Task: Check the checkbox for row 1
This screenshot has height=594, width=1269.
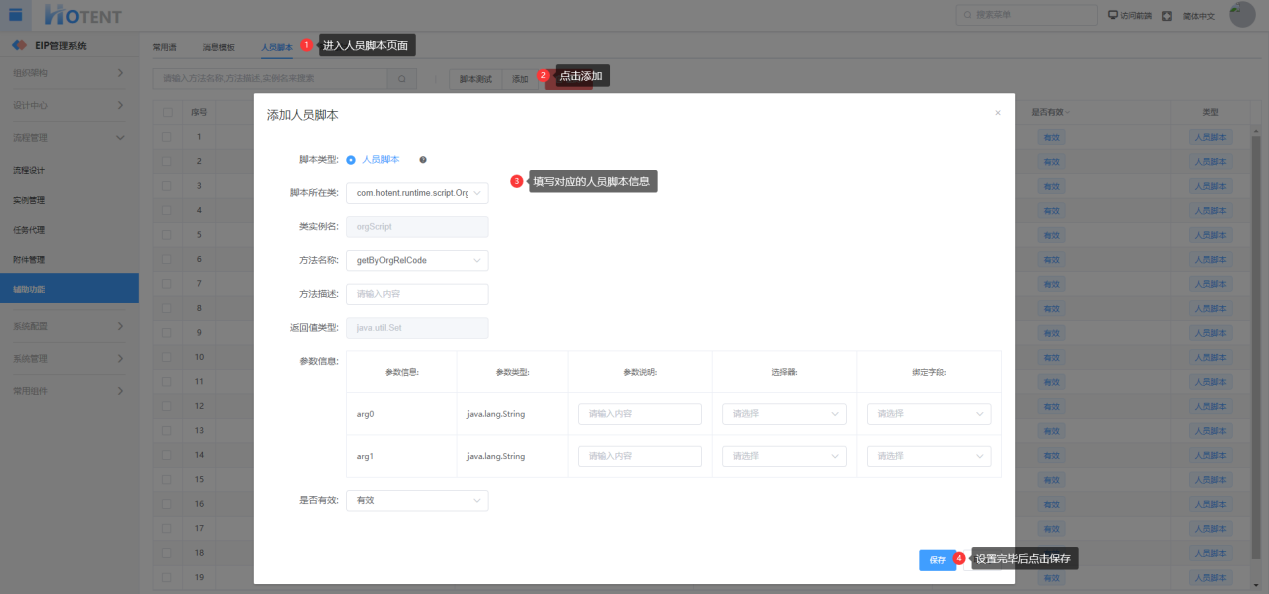Action: point(167,136)
